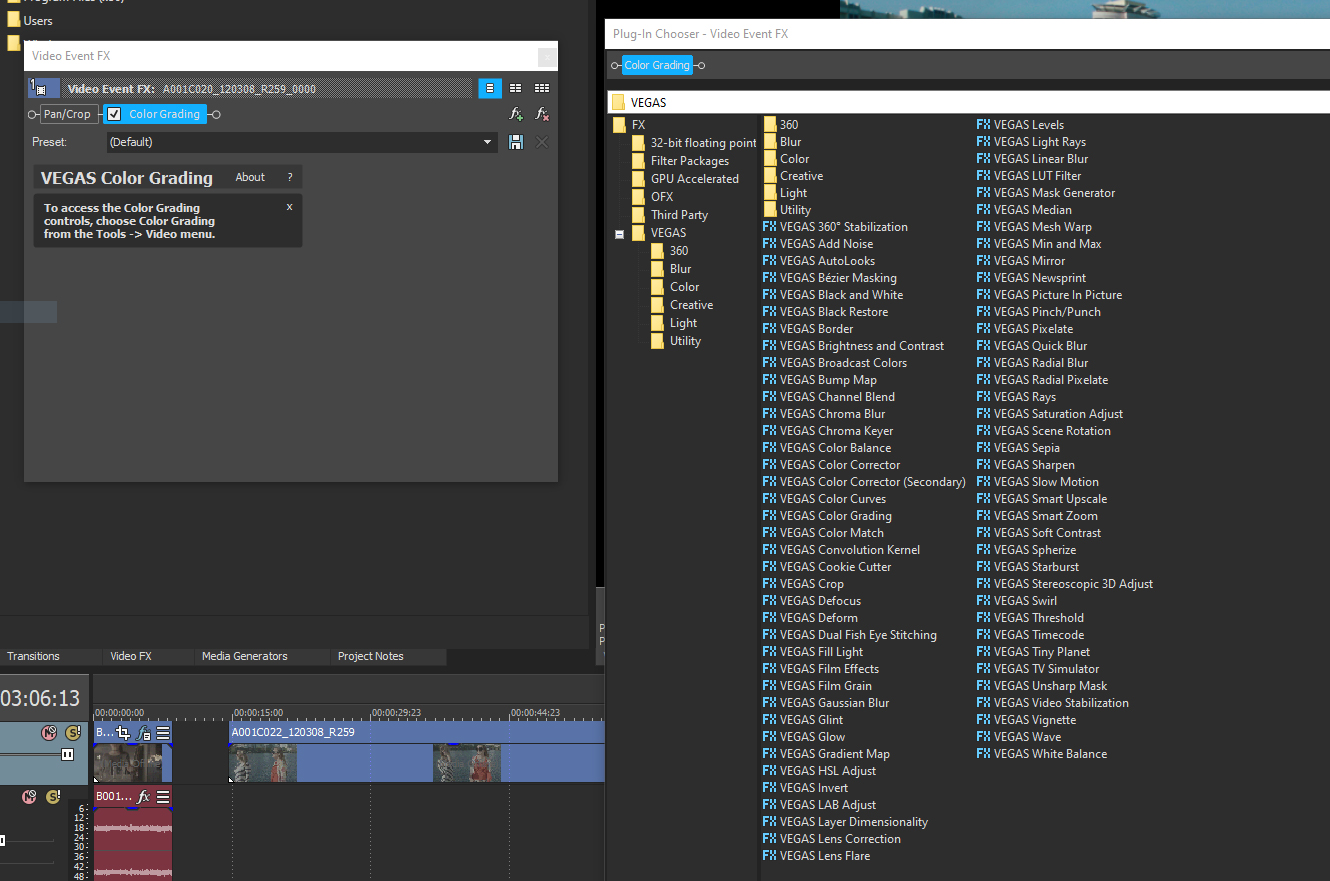Delete preset with the X icon beside save
Viewport: 1330px width, 881px height.
tap(542, 142)
